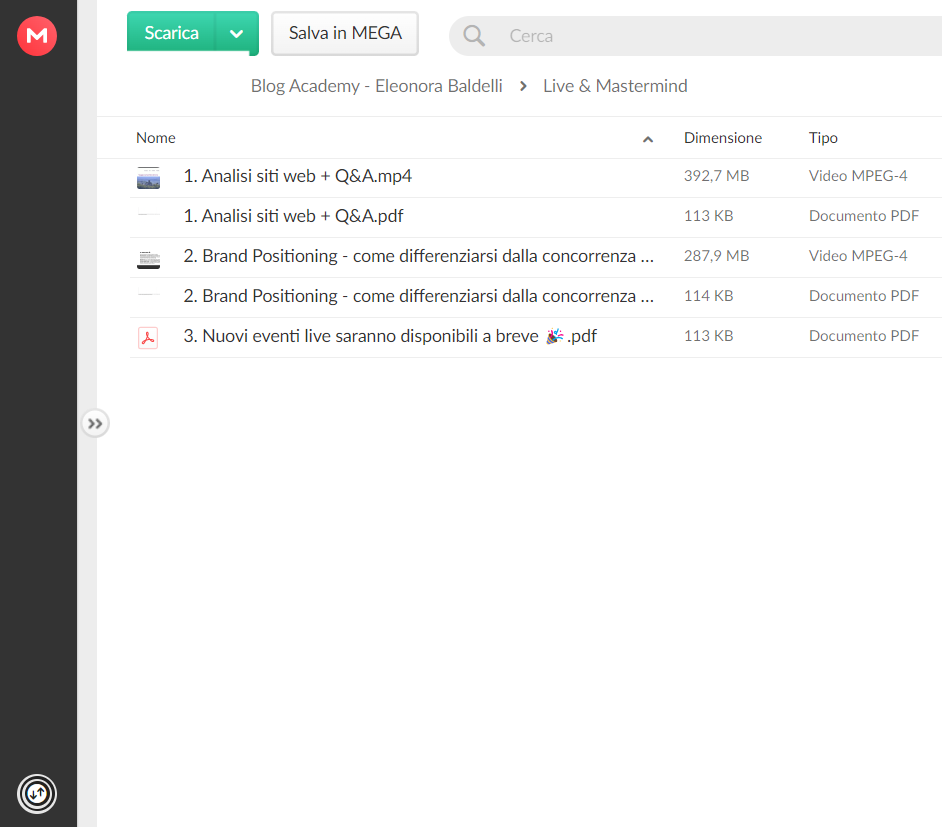
Task: Click the Salva in MEGA button
Action: tap(345, 34)
